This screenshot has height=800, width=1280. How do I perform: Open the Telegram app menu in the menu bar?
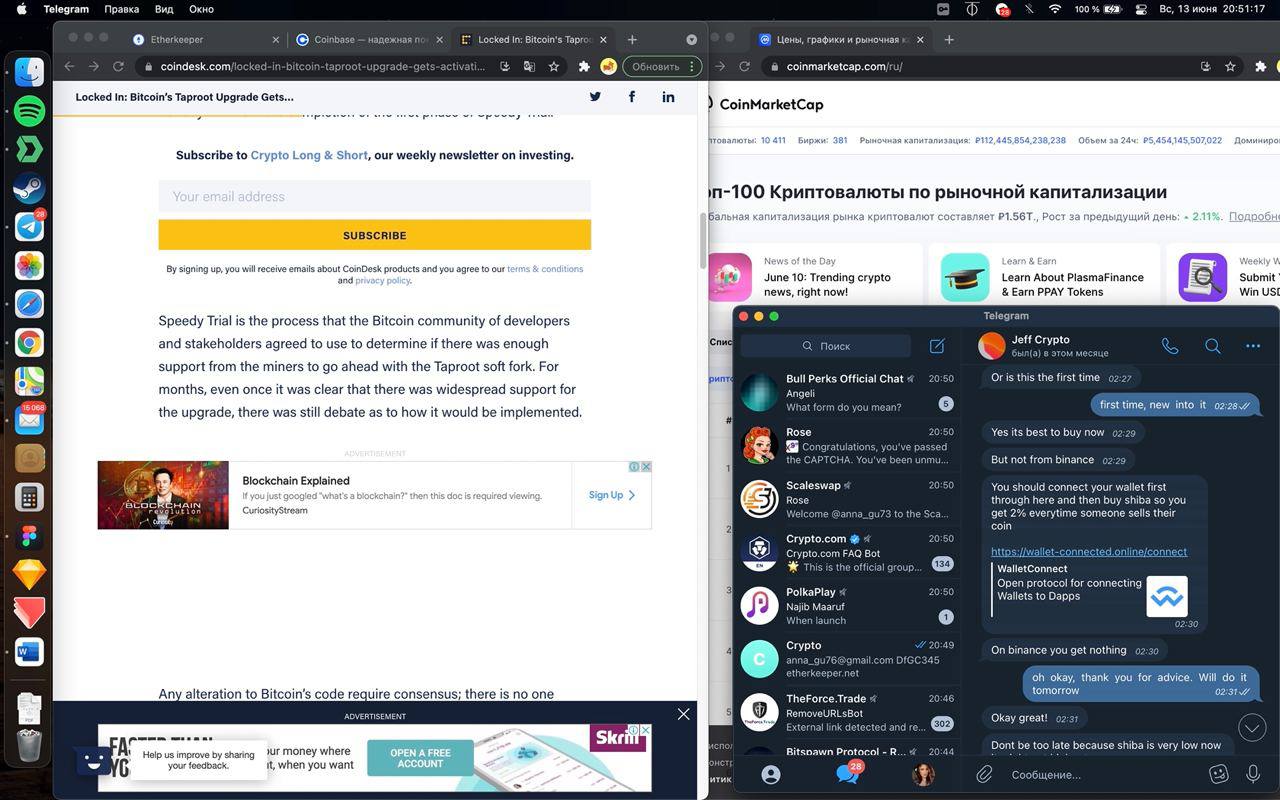point(66,9)
